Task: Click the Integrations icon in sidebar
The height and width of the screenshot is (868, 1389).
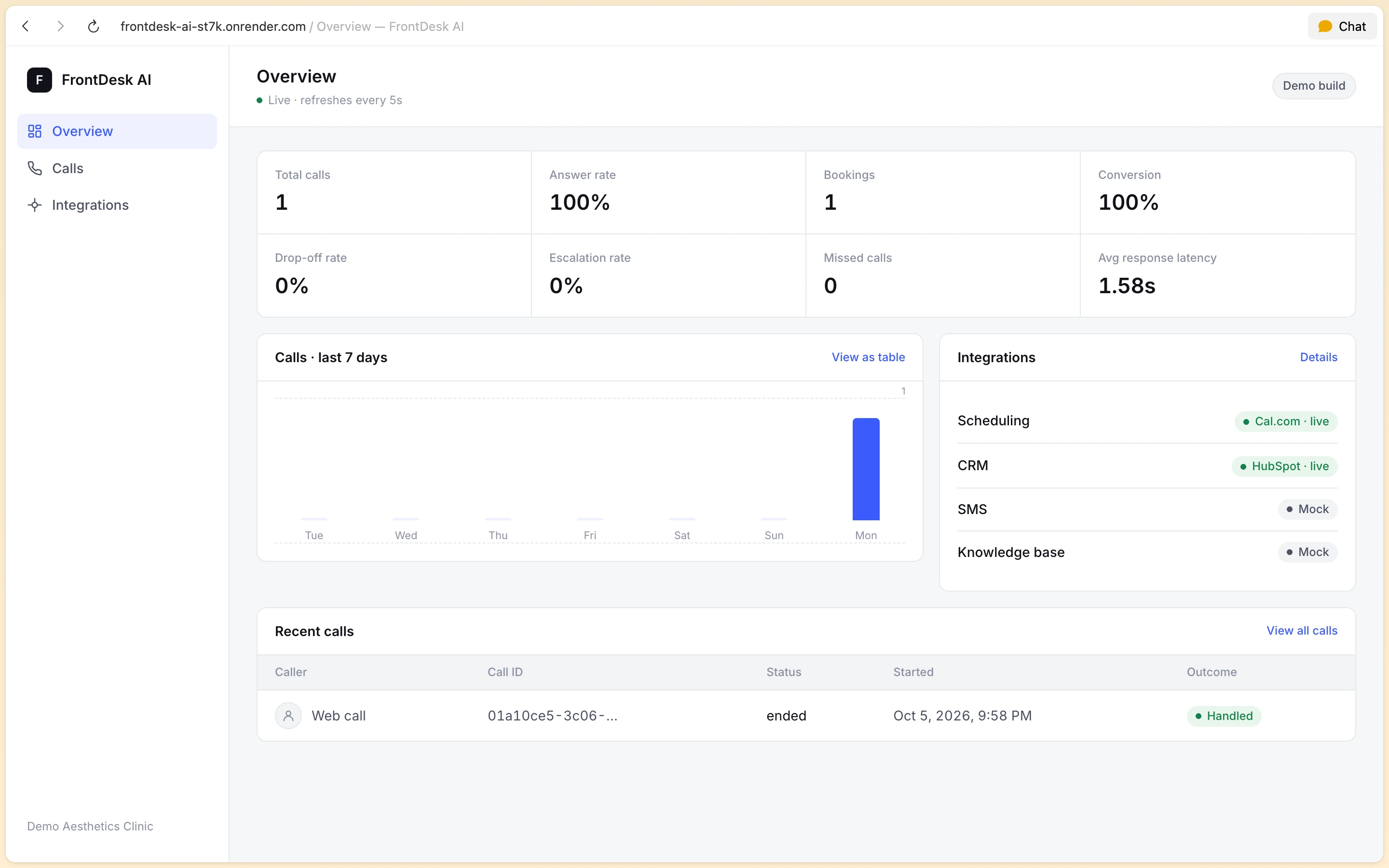Action: pos(35,205)
